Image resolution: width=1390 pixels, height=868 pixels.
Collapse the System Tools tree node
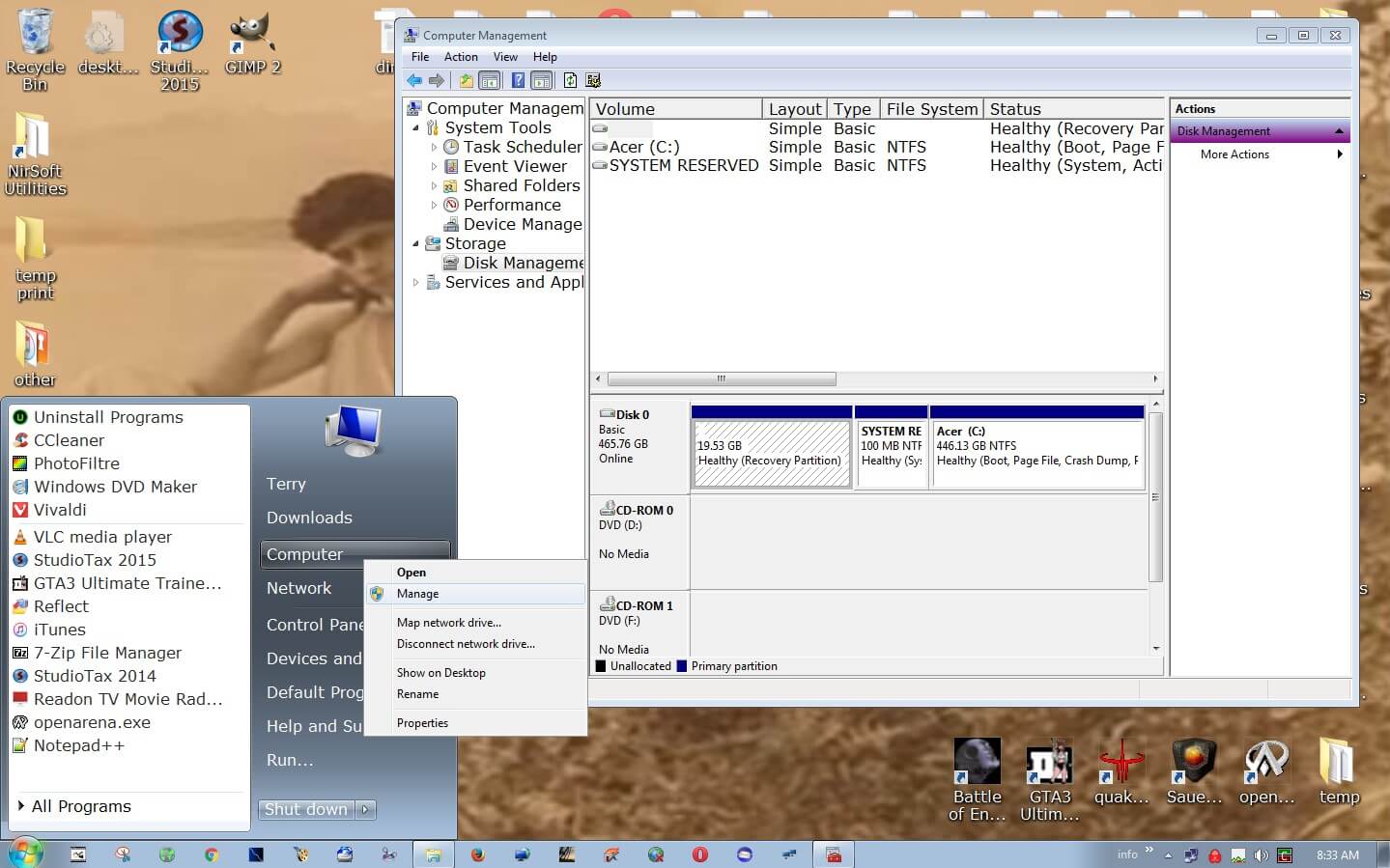point(416,127)
